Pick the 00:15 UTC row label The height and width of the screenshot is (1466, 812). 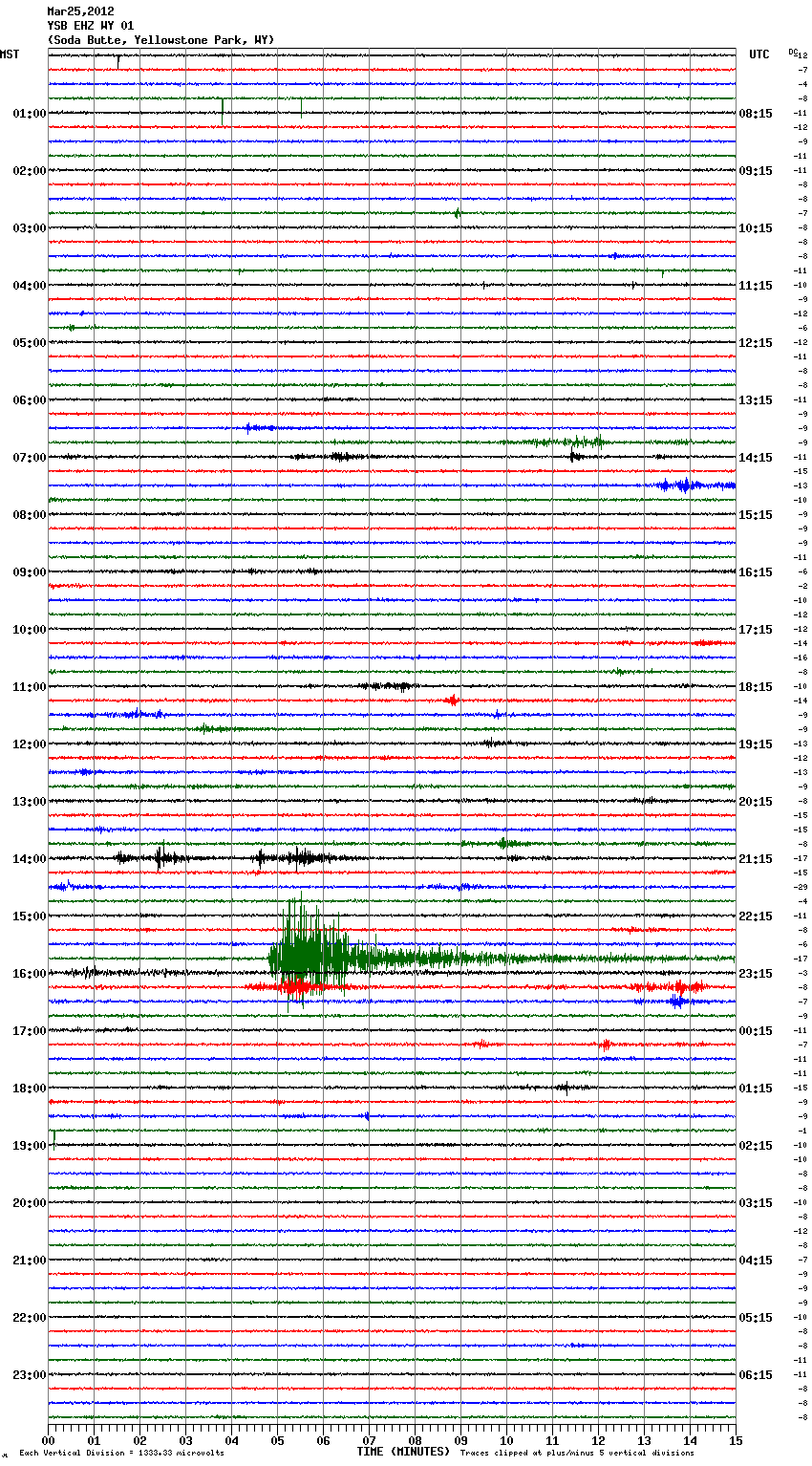(x=756, y=1031)
